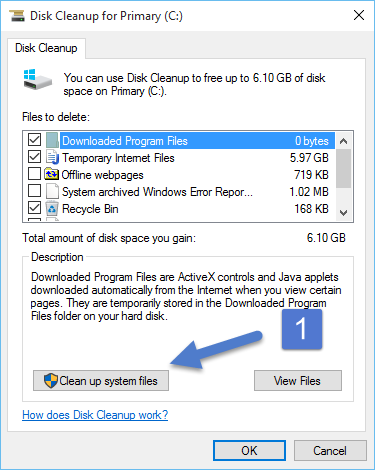Open How does Disk Cleanup work link
The height and width of the screenshot is (470, 375).
pyautogui.click(x=95, y=415)
